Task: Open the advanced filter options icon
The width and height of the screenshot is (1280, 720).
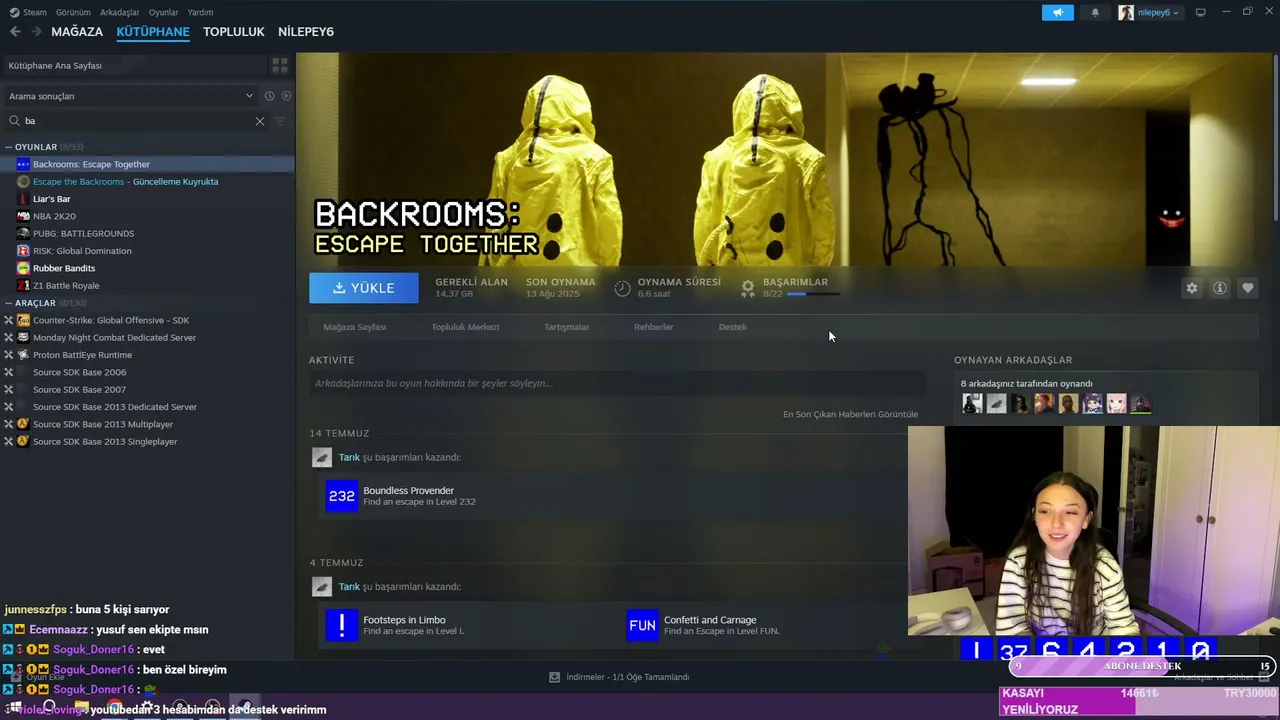Action: click(280, 121)
